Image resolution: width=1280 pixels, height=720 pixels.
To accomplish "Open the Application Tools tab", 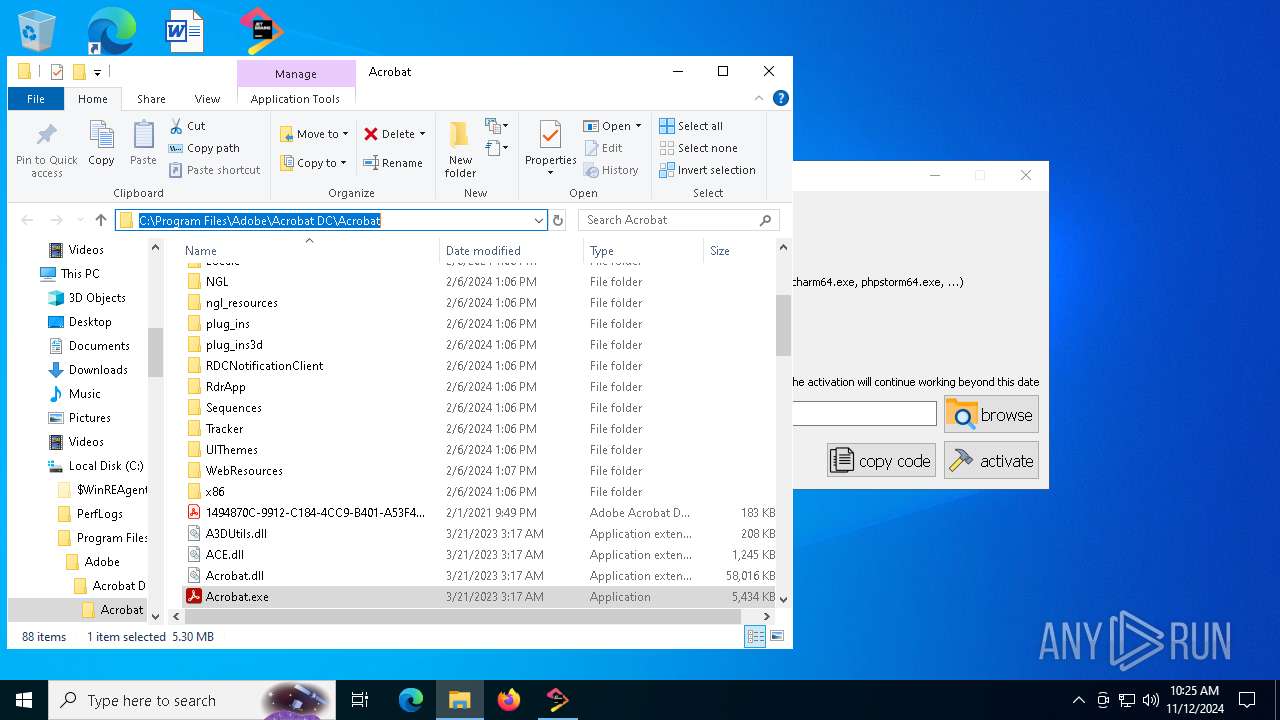I will [x=295, y=99].
